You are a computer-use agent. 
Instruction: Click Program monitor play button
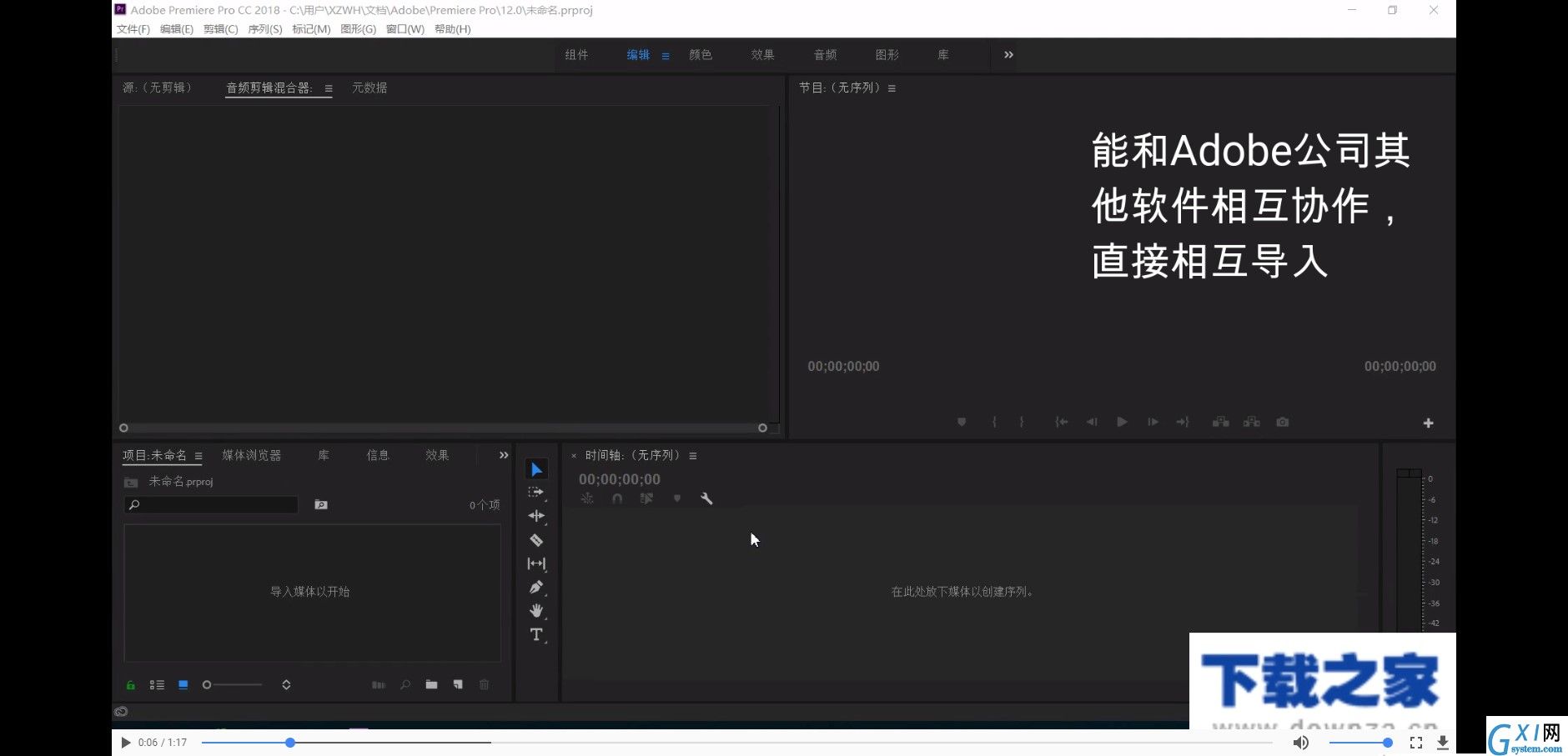click(x=1122, y=422)
